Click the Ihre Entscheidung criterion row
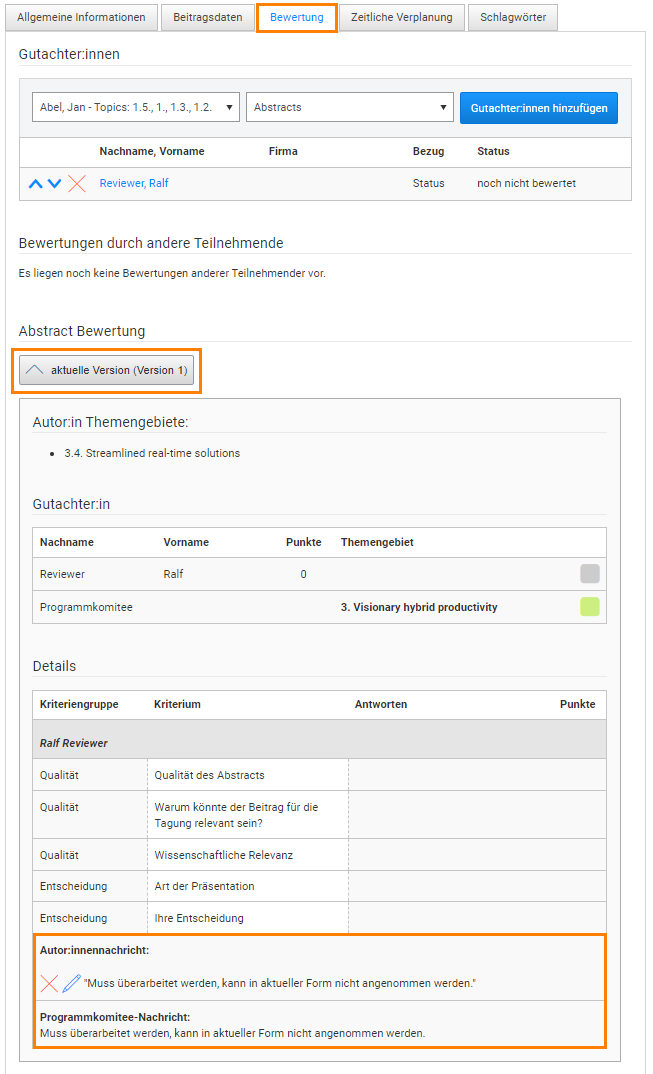 coord(198,918)
